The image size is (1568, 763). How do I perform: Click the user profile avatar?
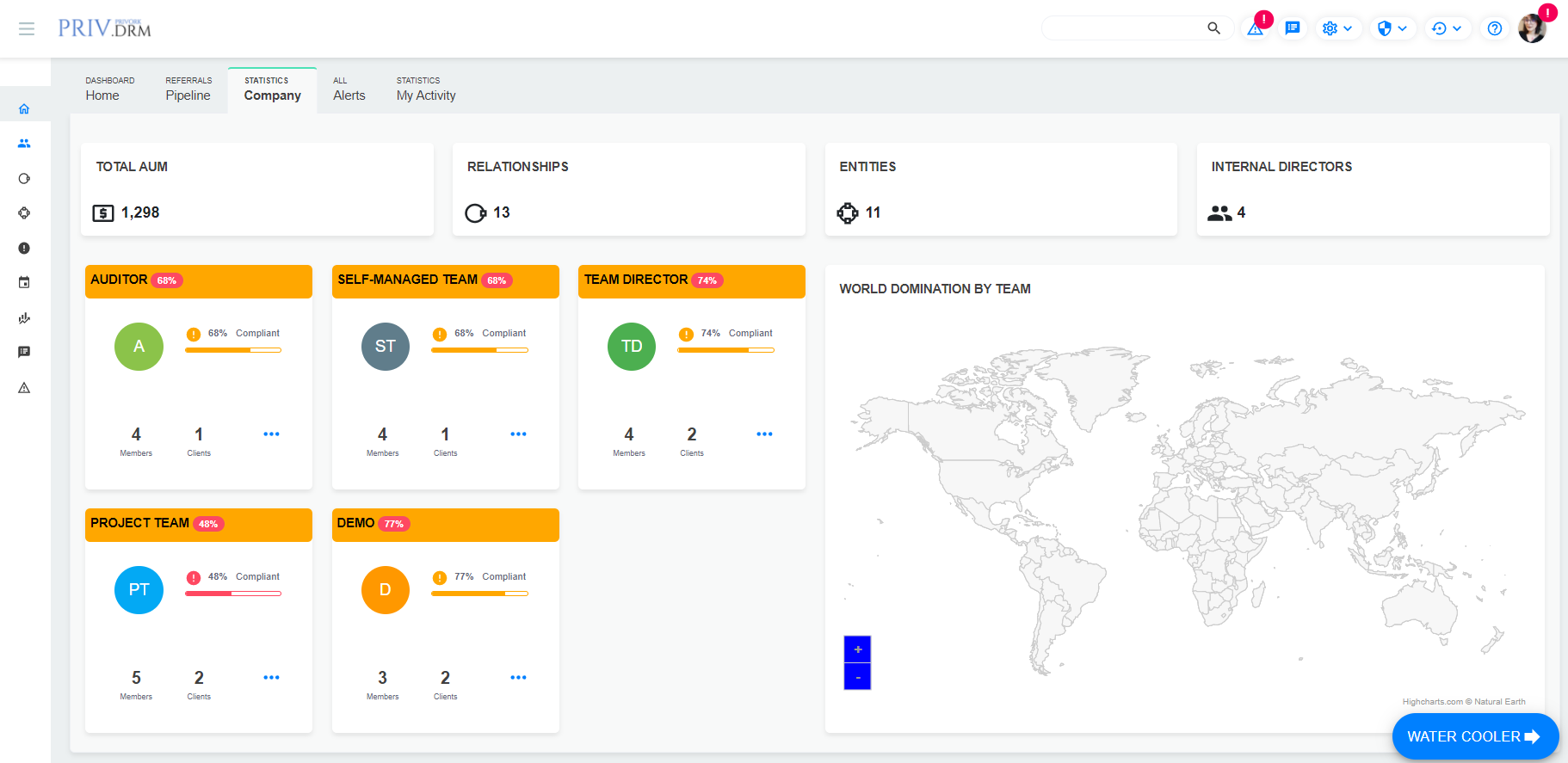pos(1532,28)
